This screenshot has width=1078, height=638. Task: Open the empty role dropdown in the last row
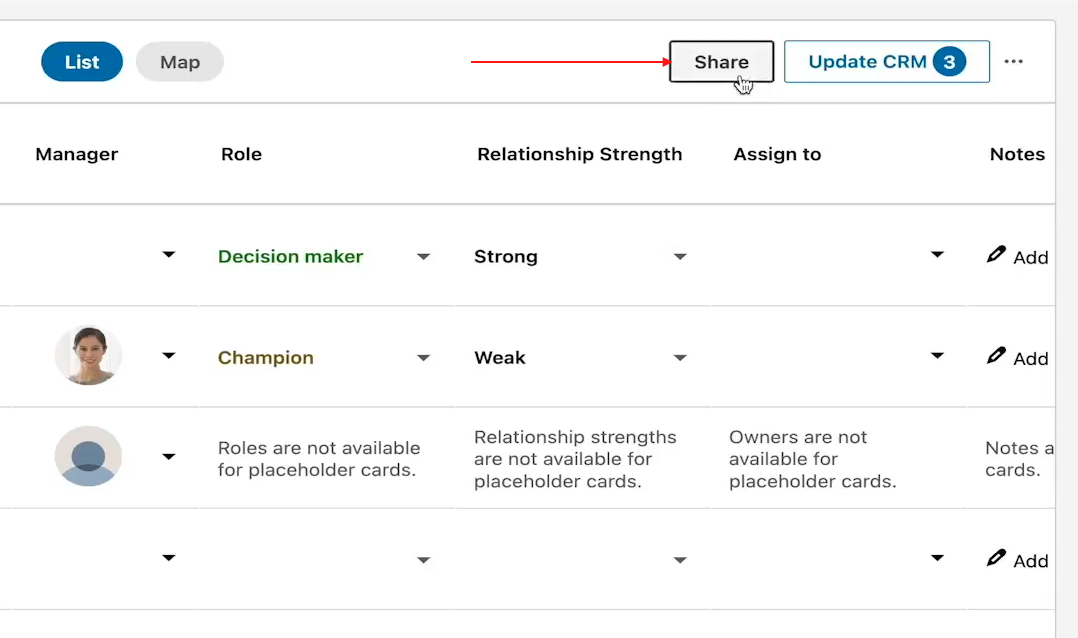point(423,560)
